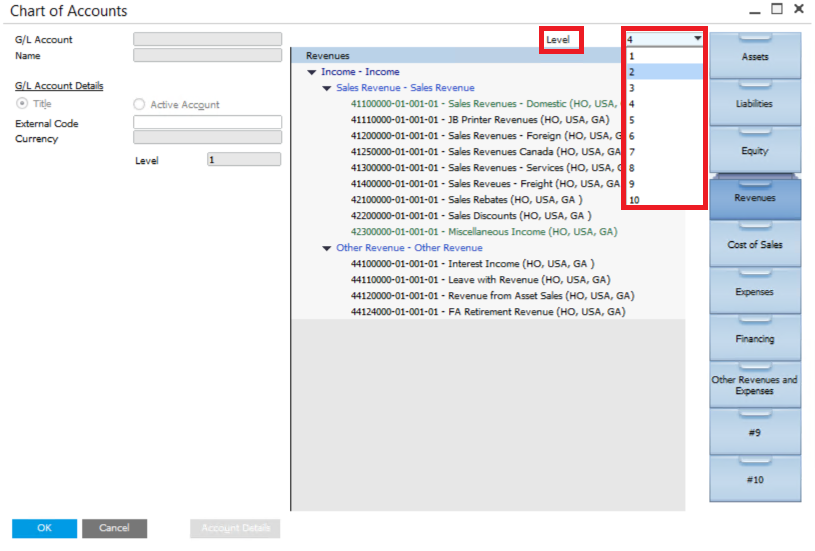815x551 pixels.
Task: Collapse the Sales Revenue tree node
Action: pos(327,88)
